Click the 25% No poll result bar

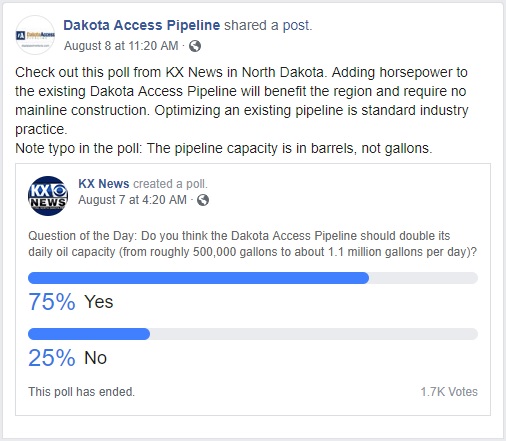pyautogui.click(x=253, y=334)
